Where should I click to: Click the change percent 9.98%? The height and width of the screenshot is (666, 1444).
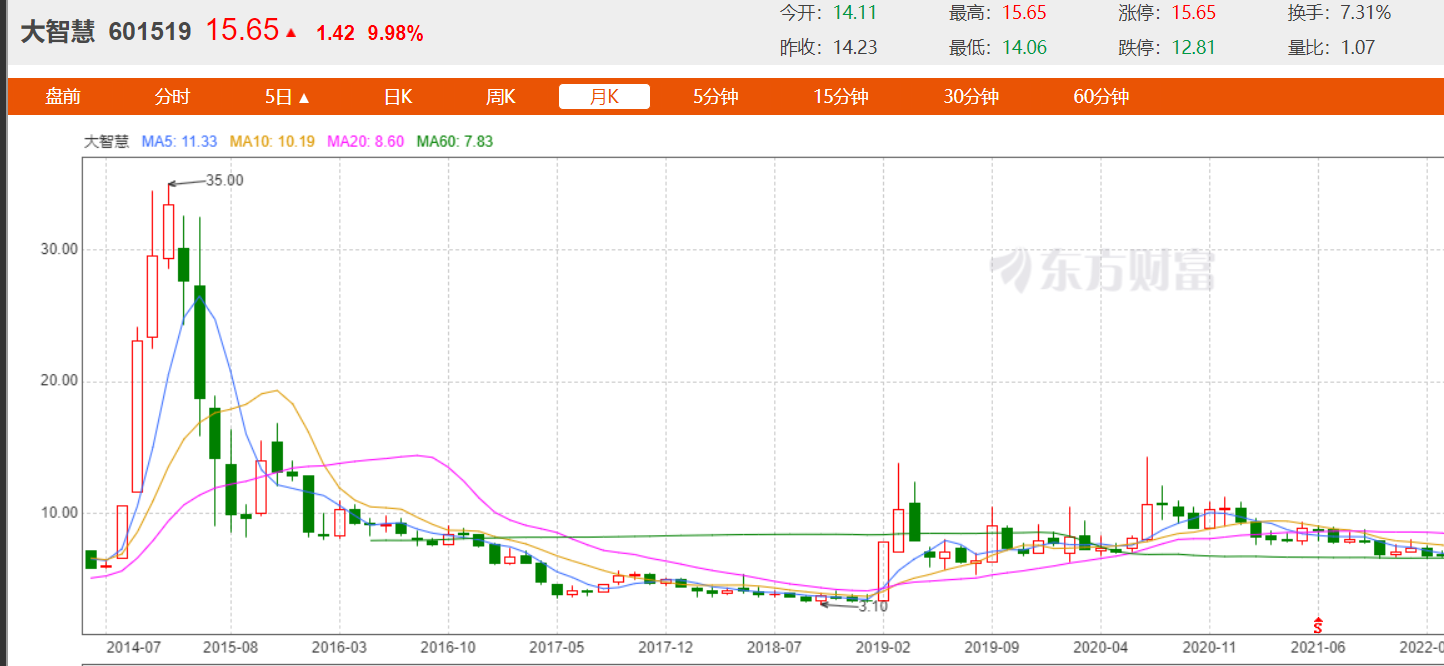pos(395,33)
